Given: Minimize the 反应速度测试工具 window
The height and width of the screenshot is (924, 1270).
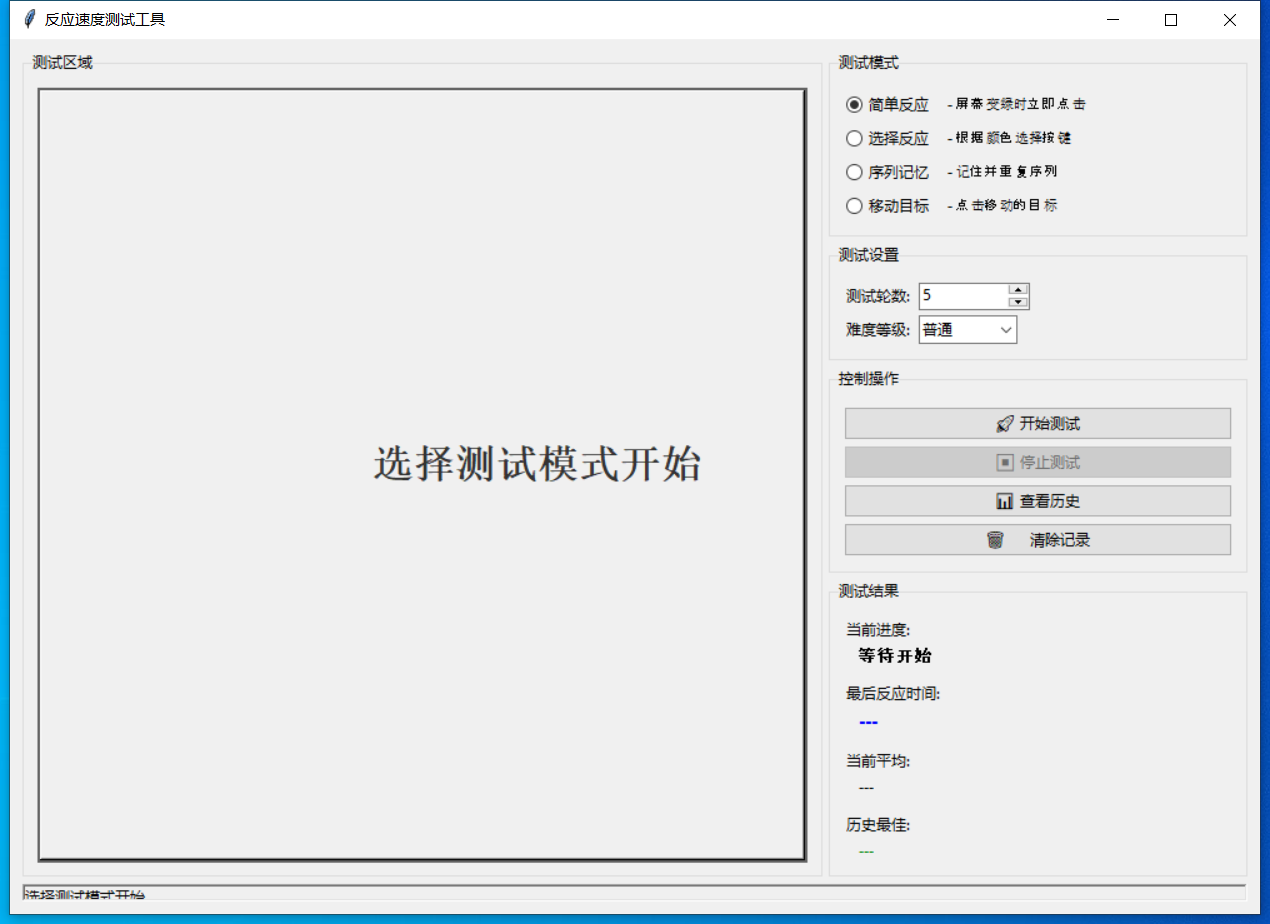Looking at the screenshot, I should click(1112, 19).
